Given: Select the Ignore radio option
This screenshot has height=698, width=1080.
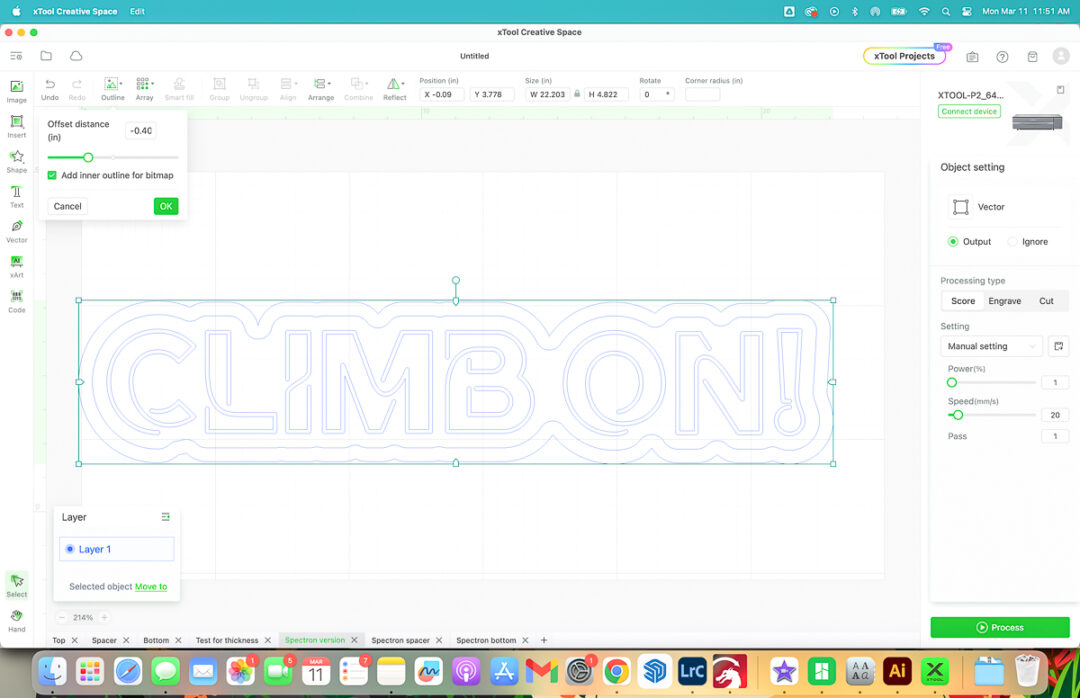Looking at the screenshot, I should (x=1013, y=242).
